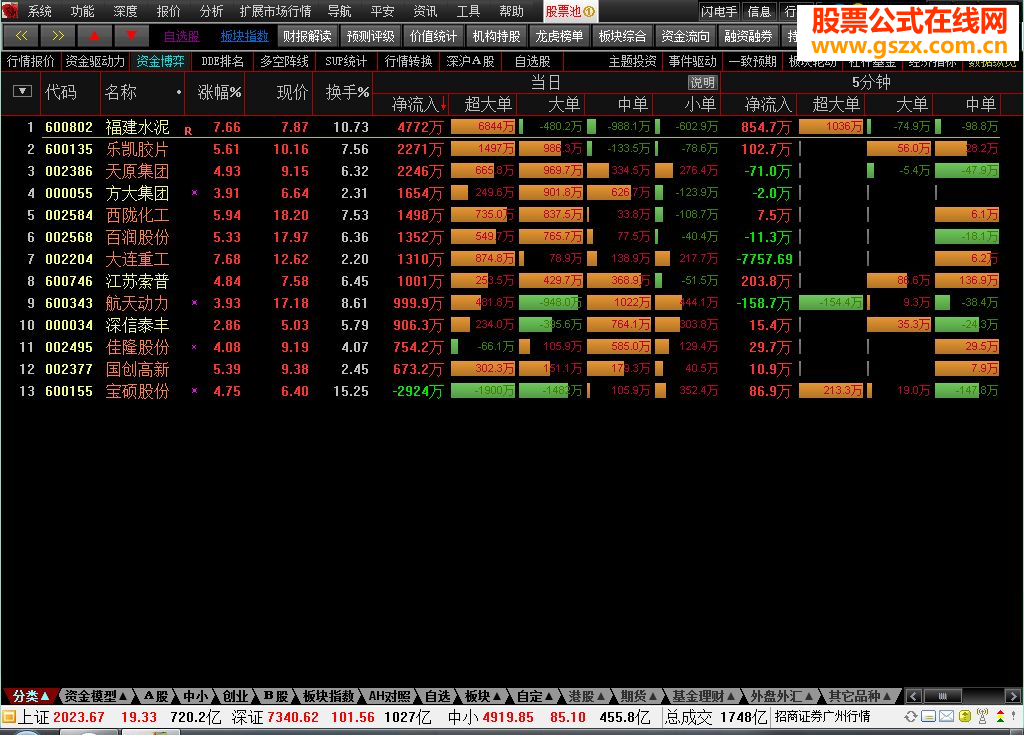
Task: Open the 股票池 tab
Action: coord(570,12)
